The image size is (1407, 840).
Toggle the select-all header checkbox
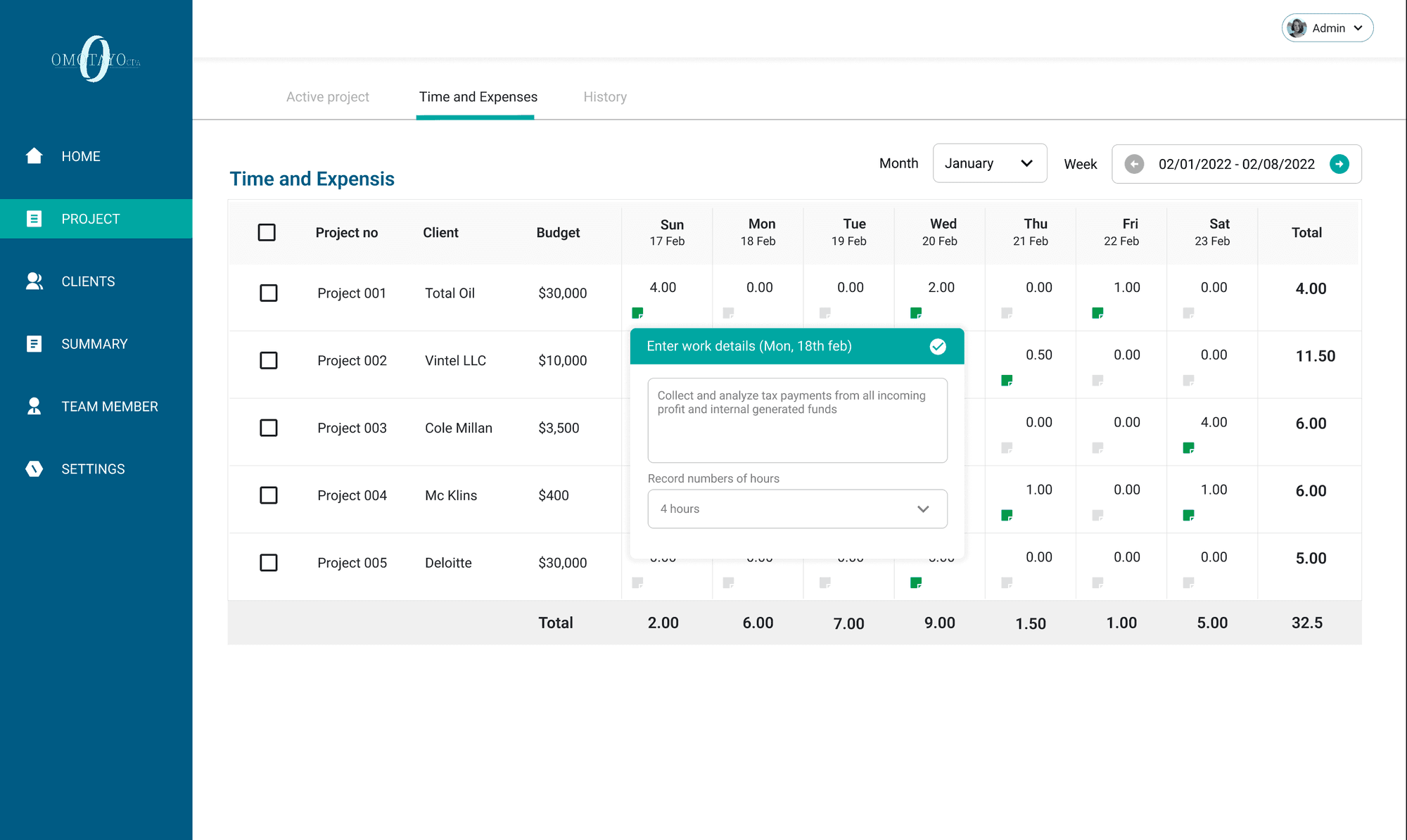coord(267,232)
